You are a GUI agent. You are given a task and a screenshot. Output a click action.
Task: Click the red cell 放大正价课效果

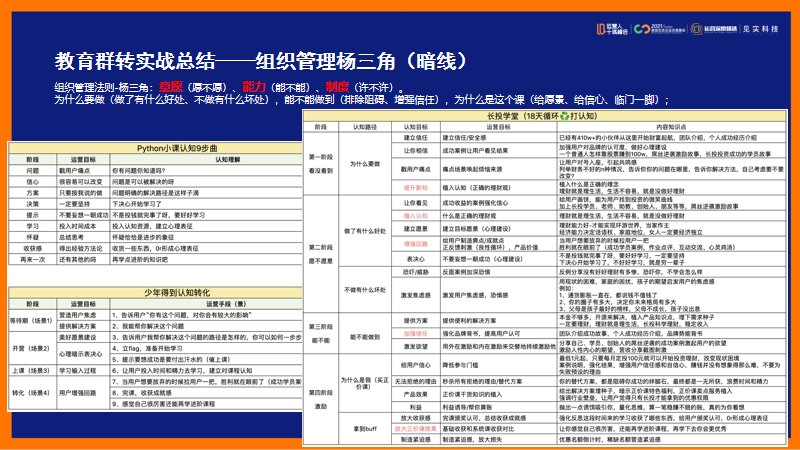pyautogui.click(x=416, y=429)
